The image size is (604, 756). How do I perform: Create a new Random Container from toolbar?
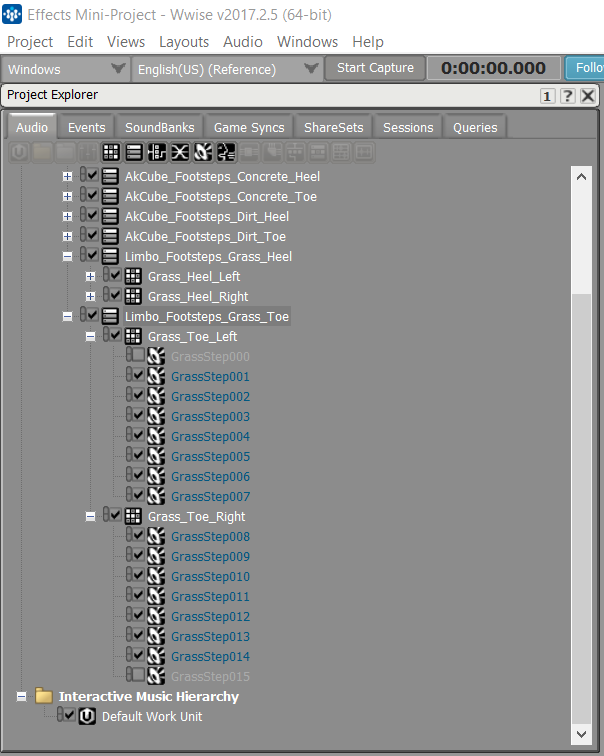(x=111, y=152)
